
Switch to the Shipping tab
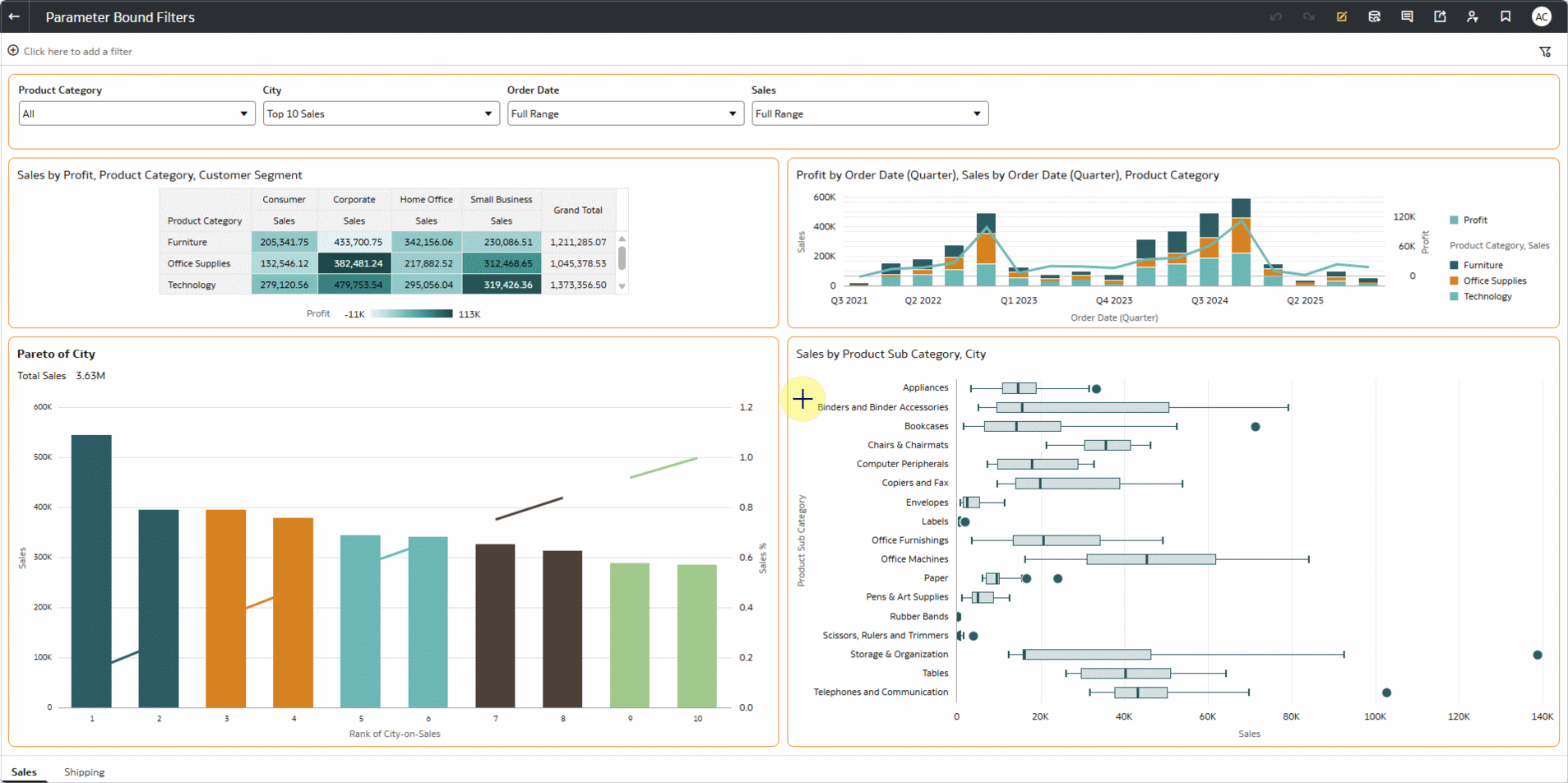pyautogui.click(x=84, y=772)
